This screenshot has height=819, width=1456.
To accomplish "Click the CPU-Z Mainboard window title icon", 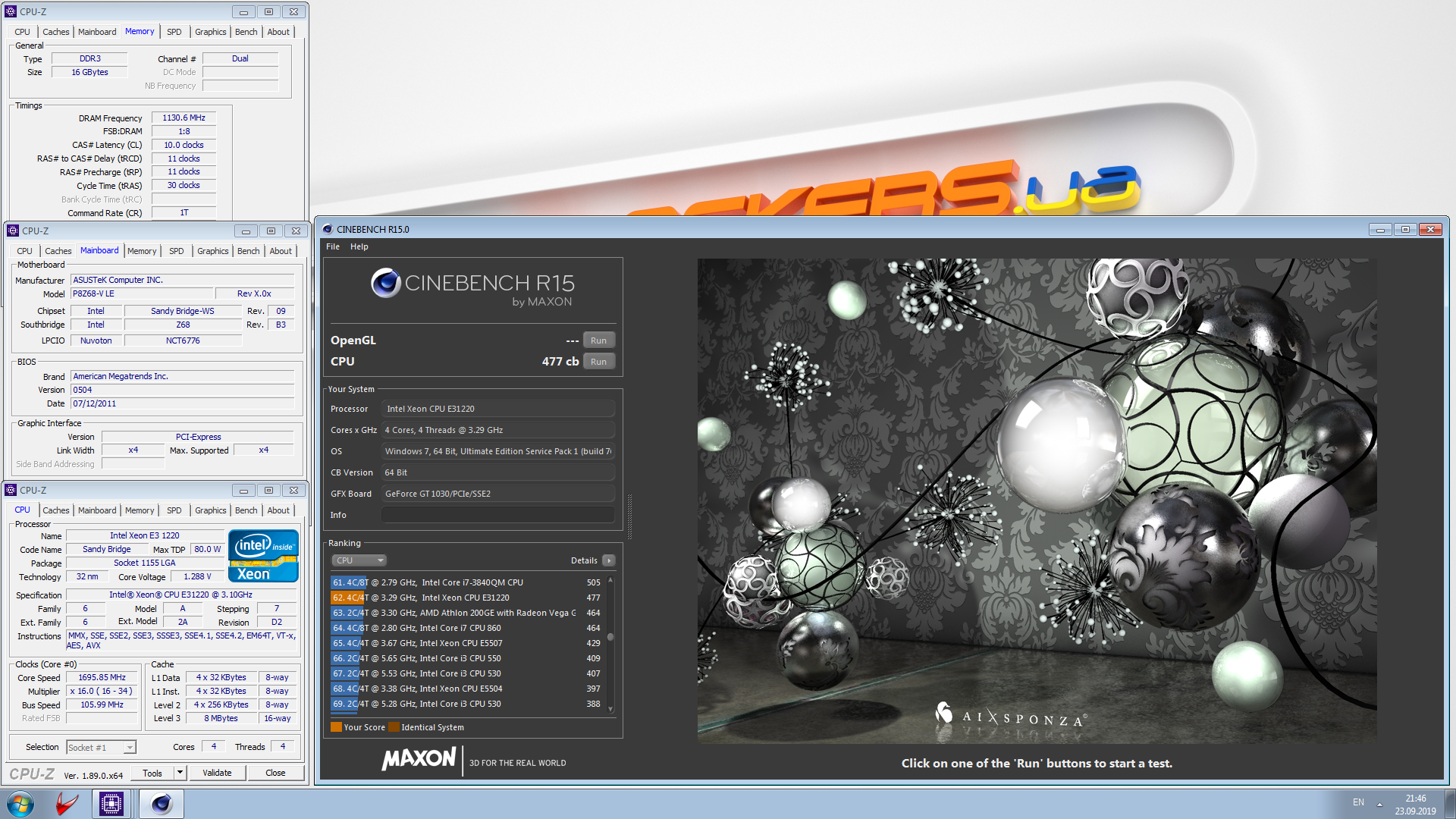I will 13,231.
